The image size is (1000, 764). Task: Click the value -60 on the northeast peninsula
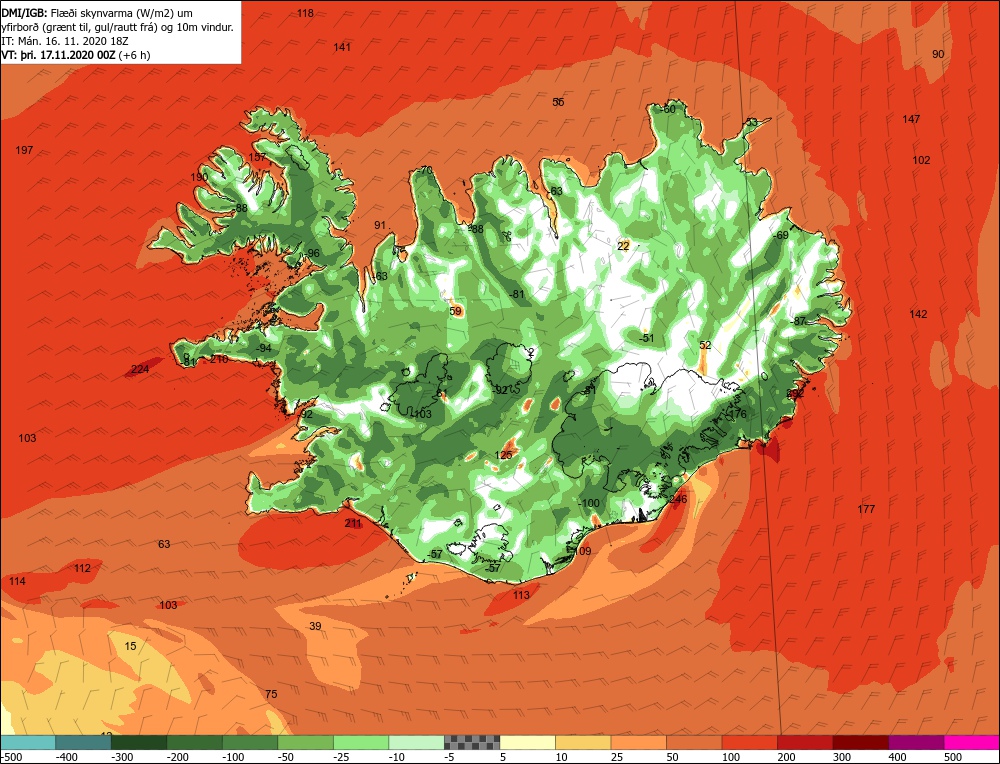point(667,109)
